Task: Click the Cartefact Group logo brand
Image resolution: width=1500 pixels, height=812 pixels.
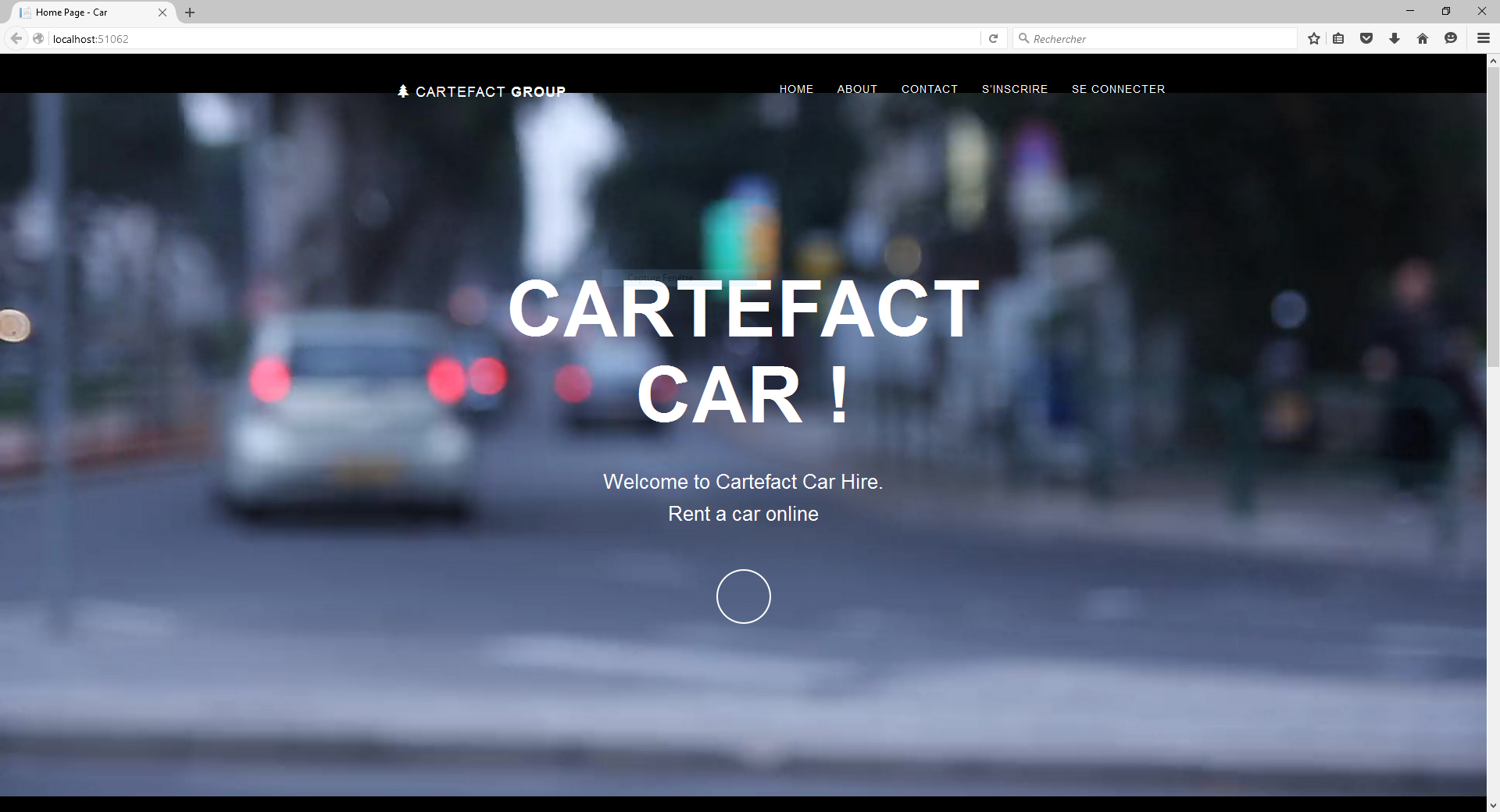Action: (x=482, y=91)
